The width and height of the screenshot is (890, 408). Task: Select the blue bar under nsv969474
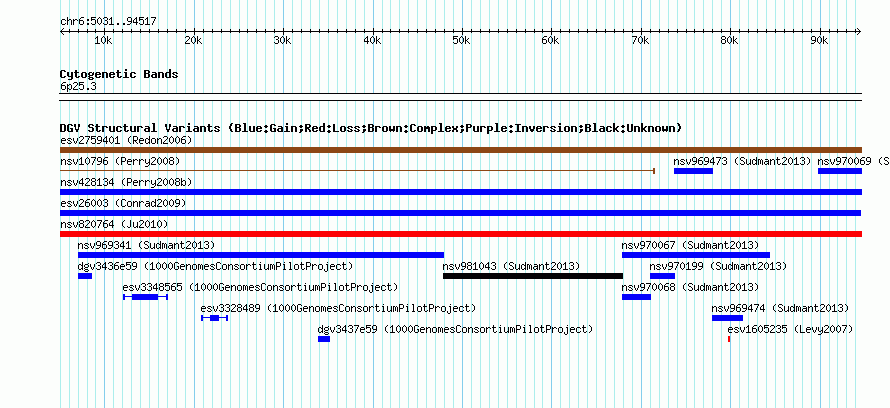[728, 318]
